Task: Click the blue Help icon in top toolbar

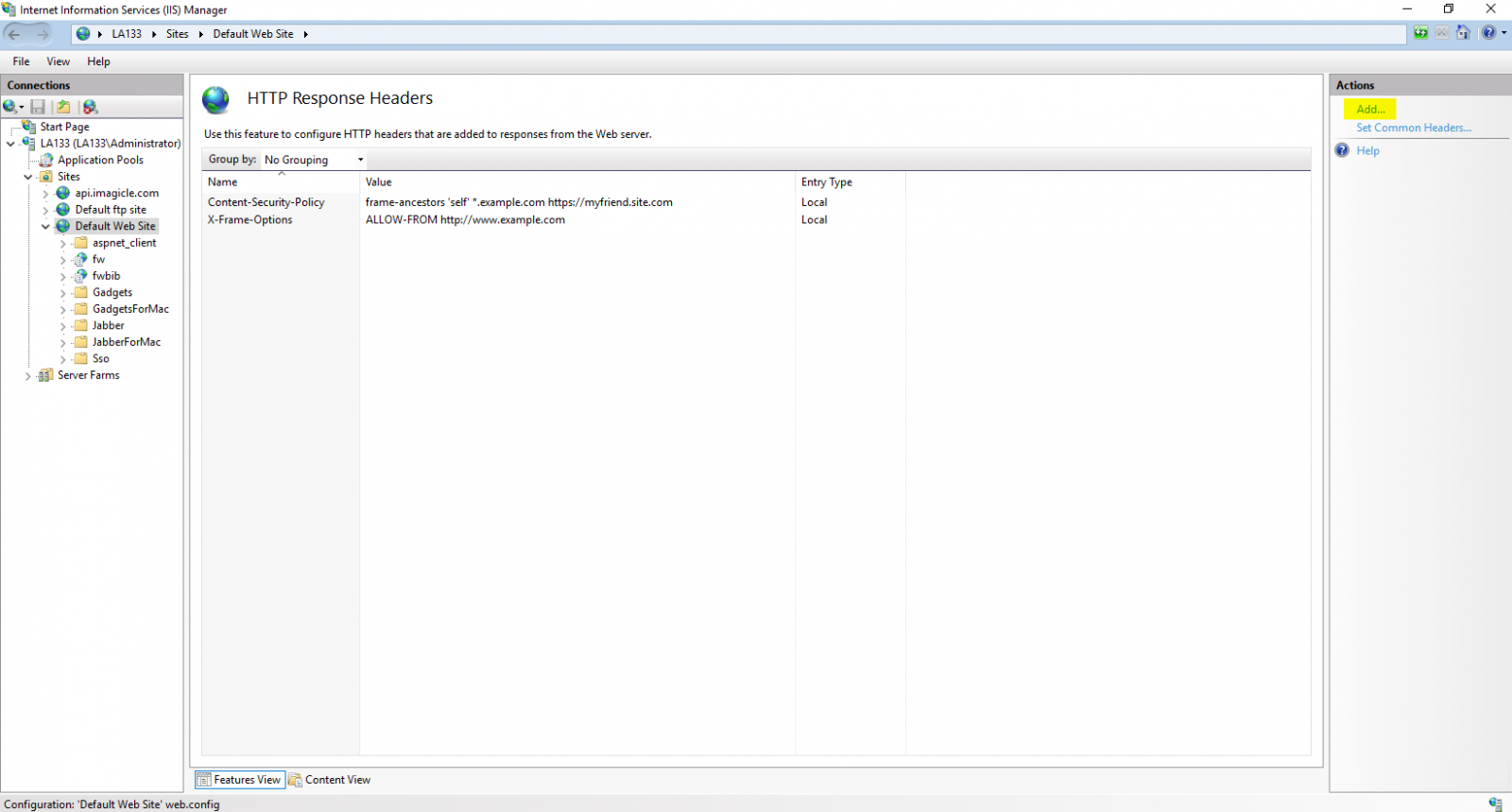Action: pos(1489,33)
